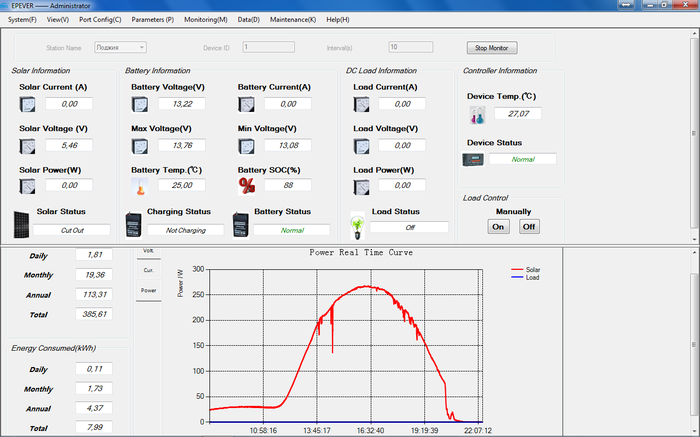Turn the load On manually
Viewport: 700px width, 437px height.
click(497, 227)
